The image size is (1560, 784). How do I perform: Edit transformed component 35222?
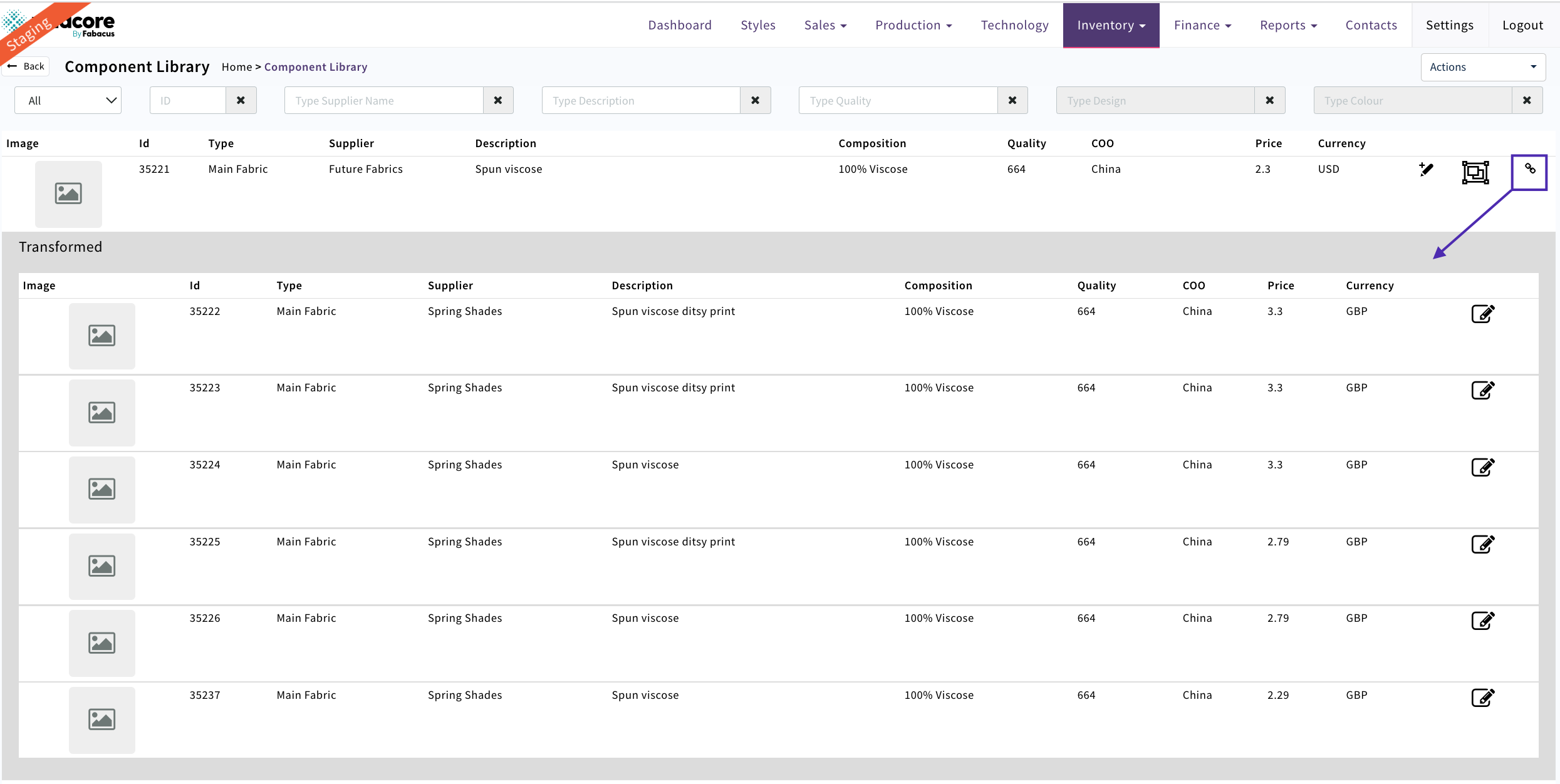point(1482,314)
